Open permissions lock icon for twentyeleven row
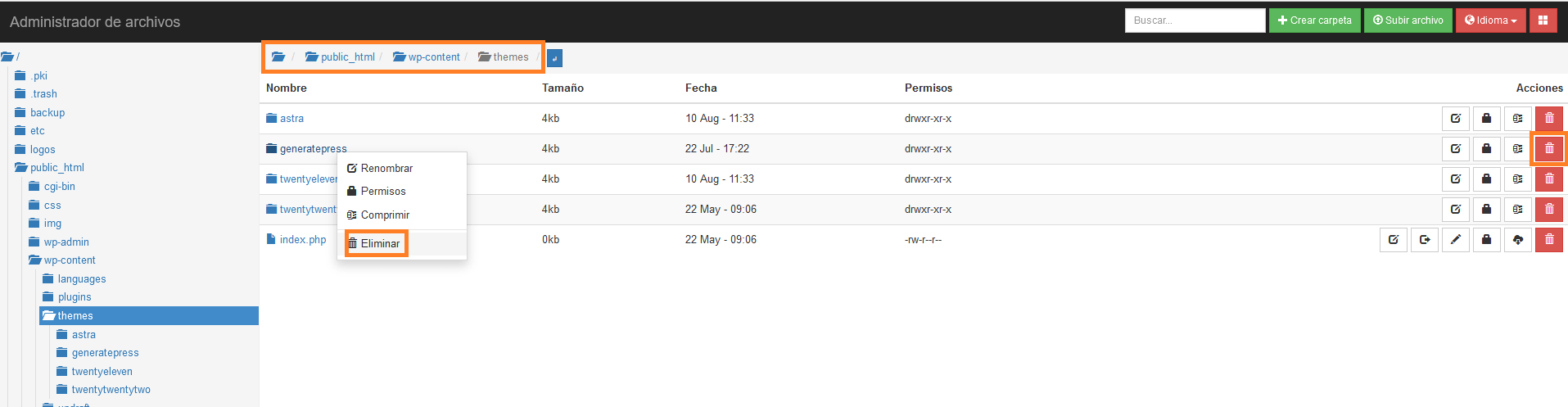Image resolution: width=1568 pixels, height=407 pixels. click(1486, 179)
